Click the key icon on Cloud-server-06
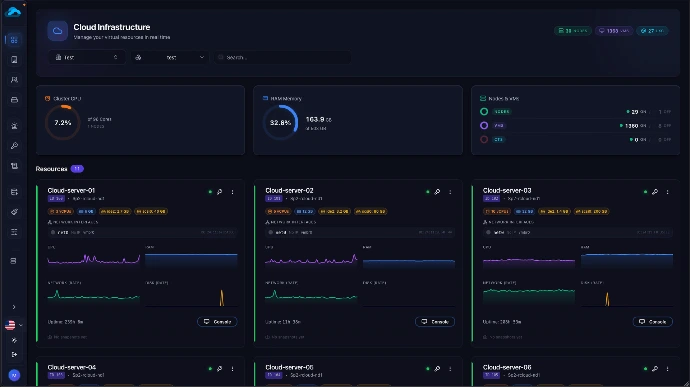The width and height of the screenshot is (690, 387). click(655, 369)
